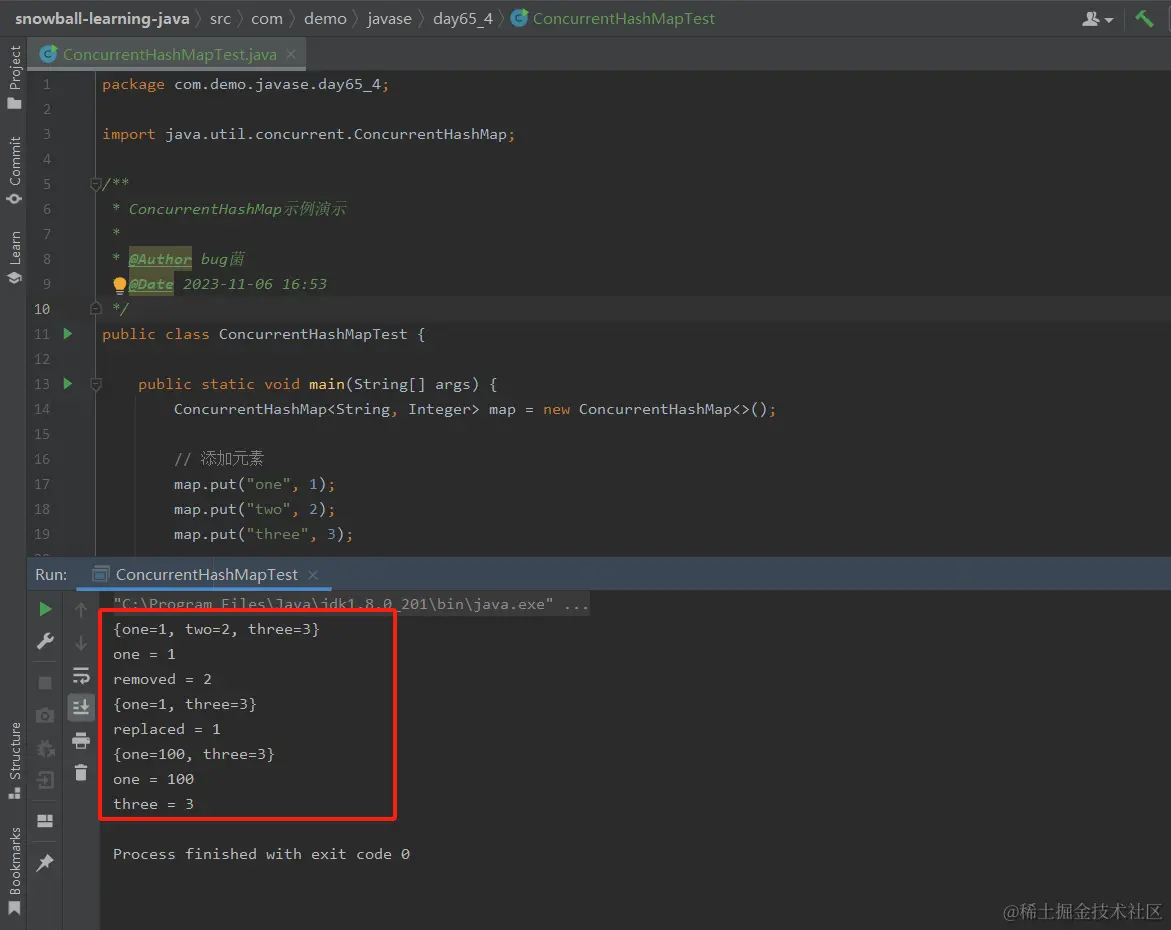
Task: Collapse comment end fold marker at line 10
Action: [95, 309]
